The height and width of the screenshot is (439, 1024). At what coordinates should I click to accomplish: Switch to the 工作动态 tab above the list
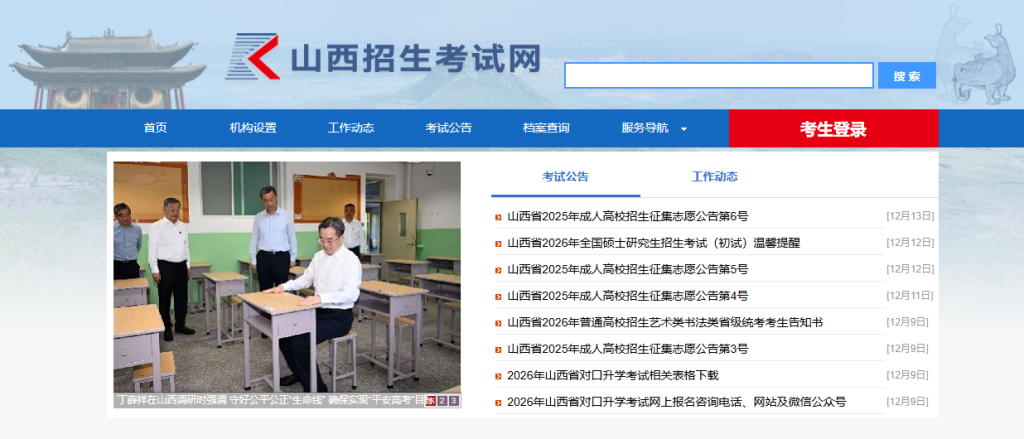pos(714,176)
